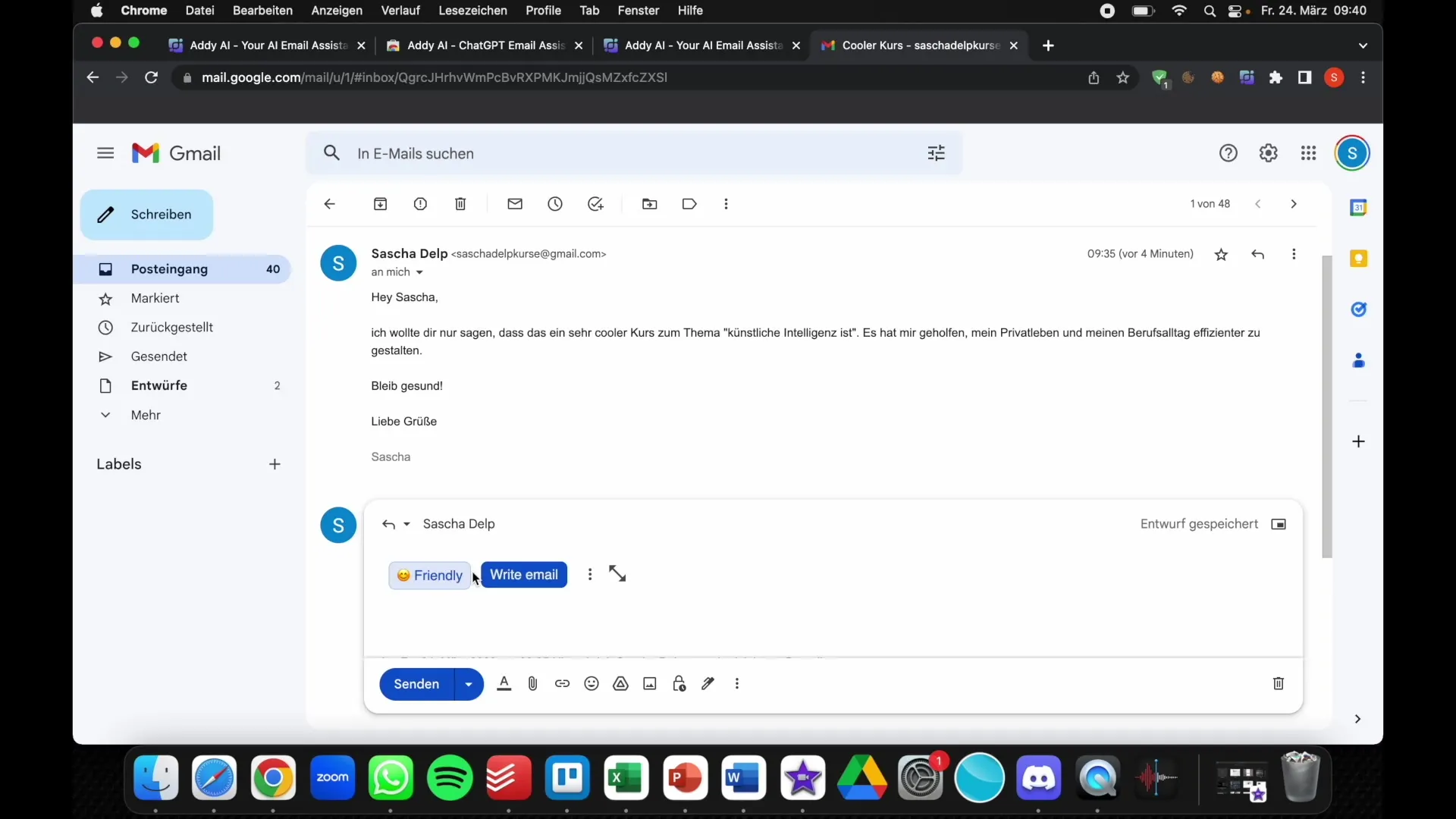
Task: Click the Delete trash icon in email toolbar
Action: point(460,204)
